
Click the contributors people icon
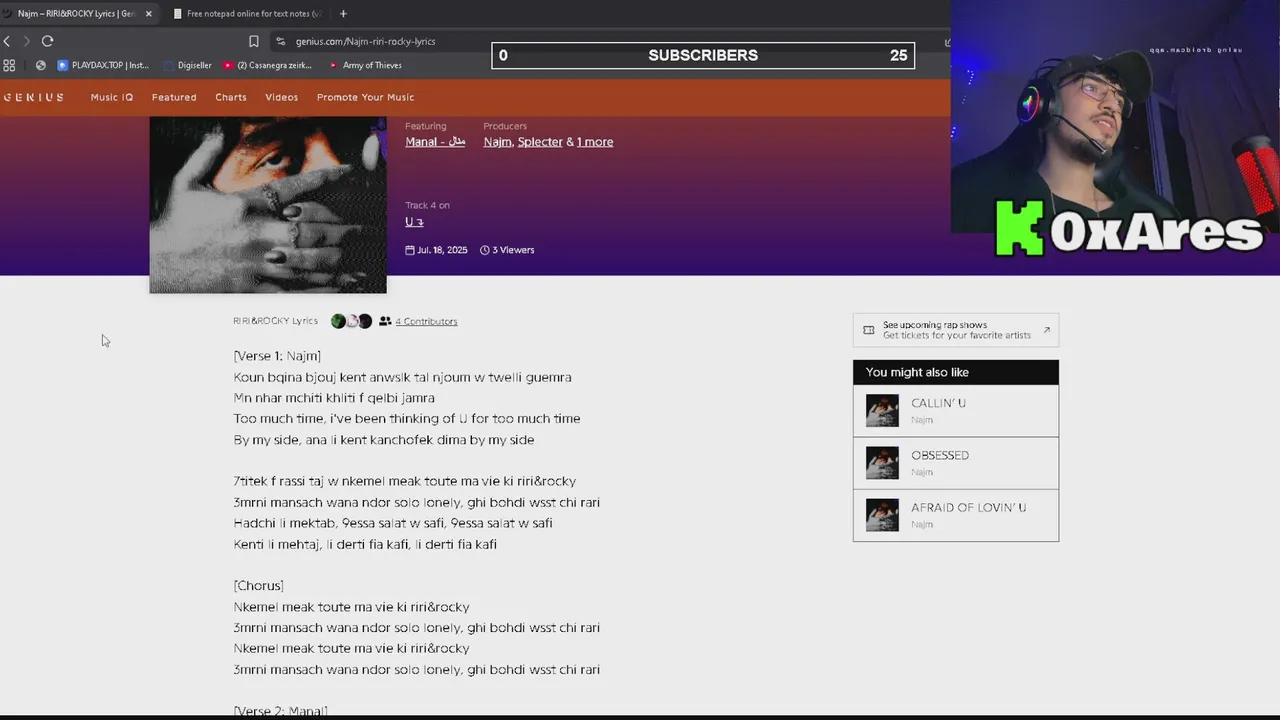(385, 321)
